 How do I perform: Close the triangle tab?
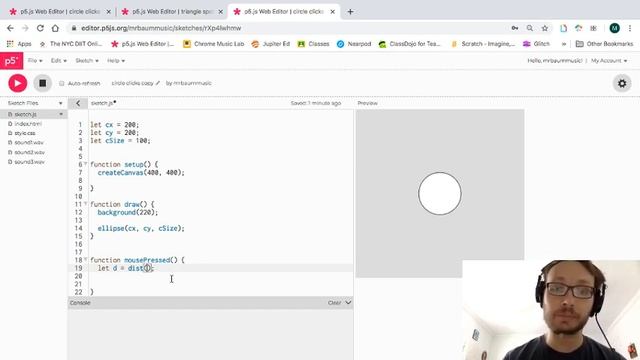click(x=221, y=12)
